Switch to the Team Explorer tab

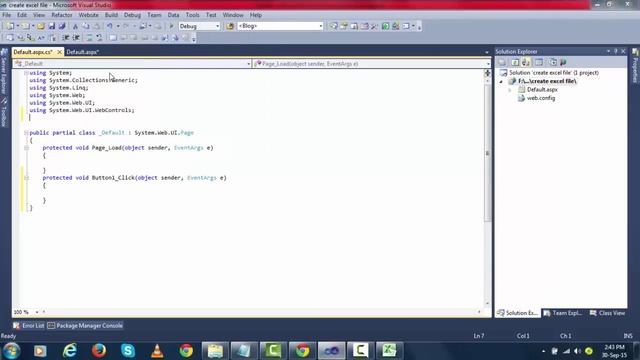point(563,313)
